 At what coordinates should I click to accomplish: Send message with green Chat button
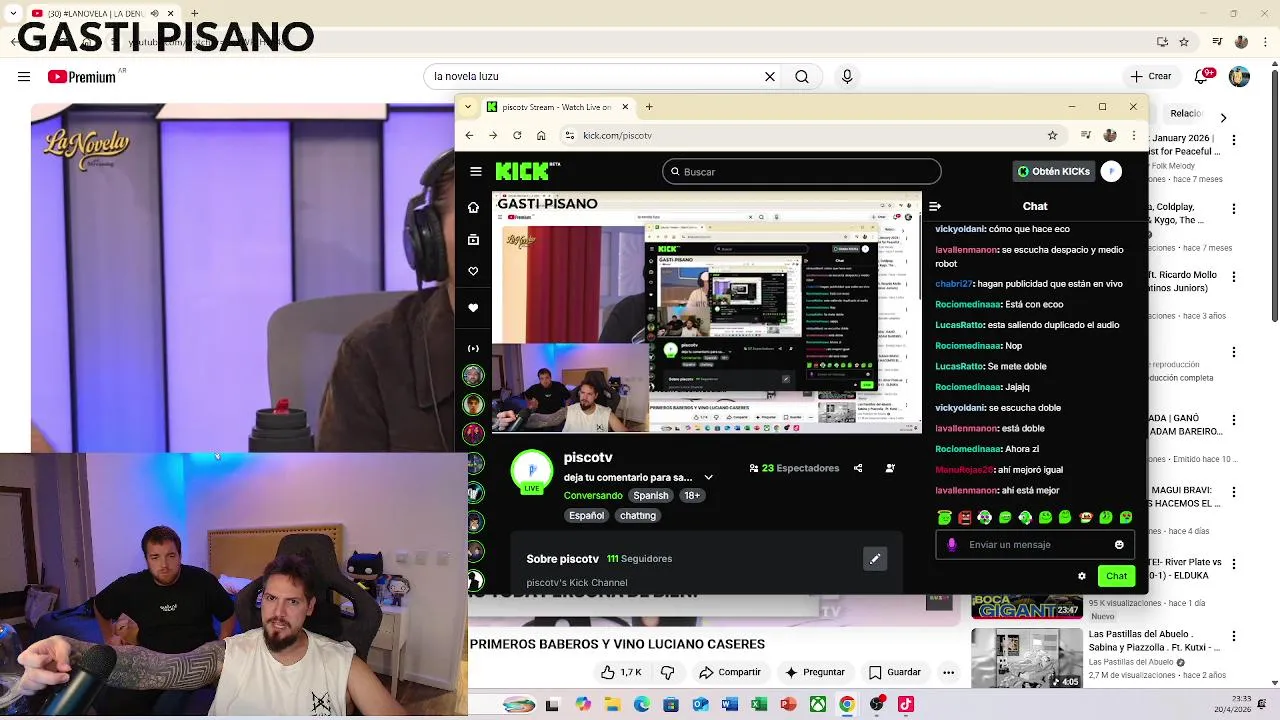point(1116,576)
